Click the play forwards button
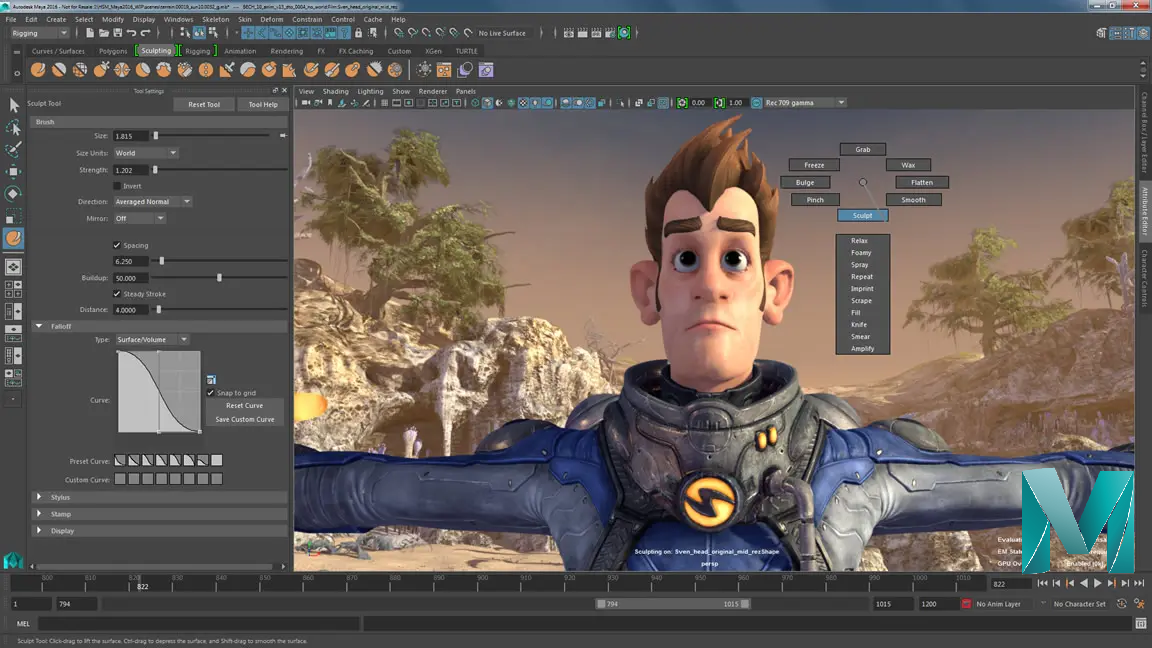 pos(1098,583)
